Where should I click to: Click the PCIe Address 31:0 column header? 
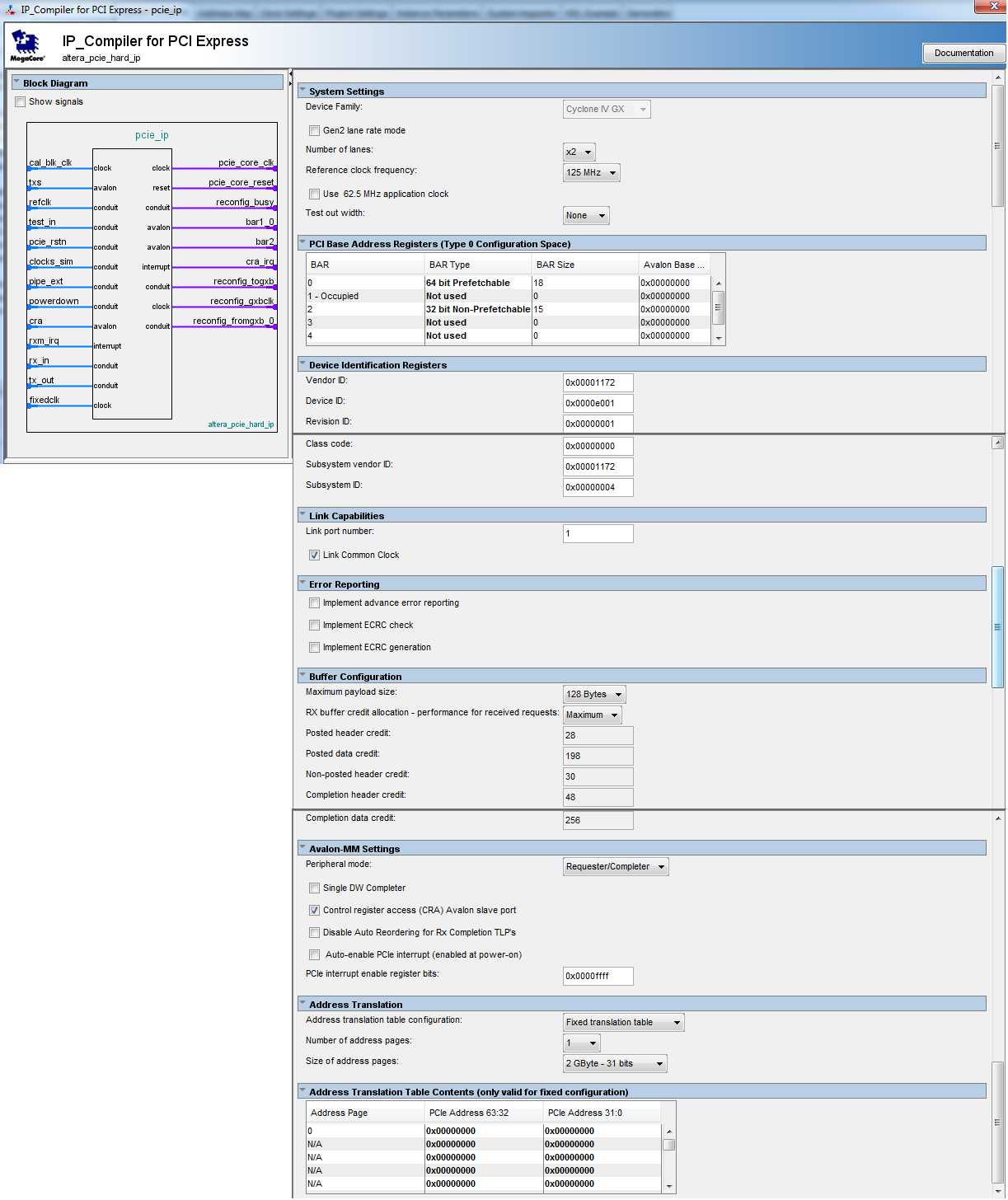point(602,1113)
